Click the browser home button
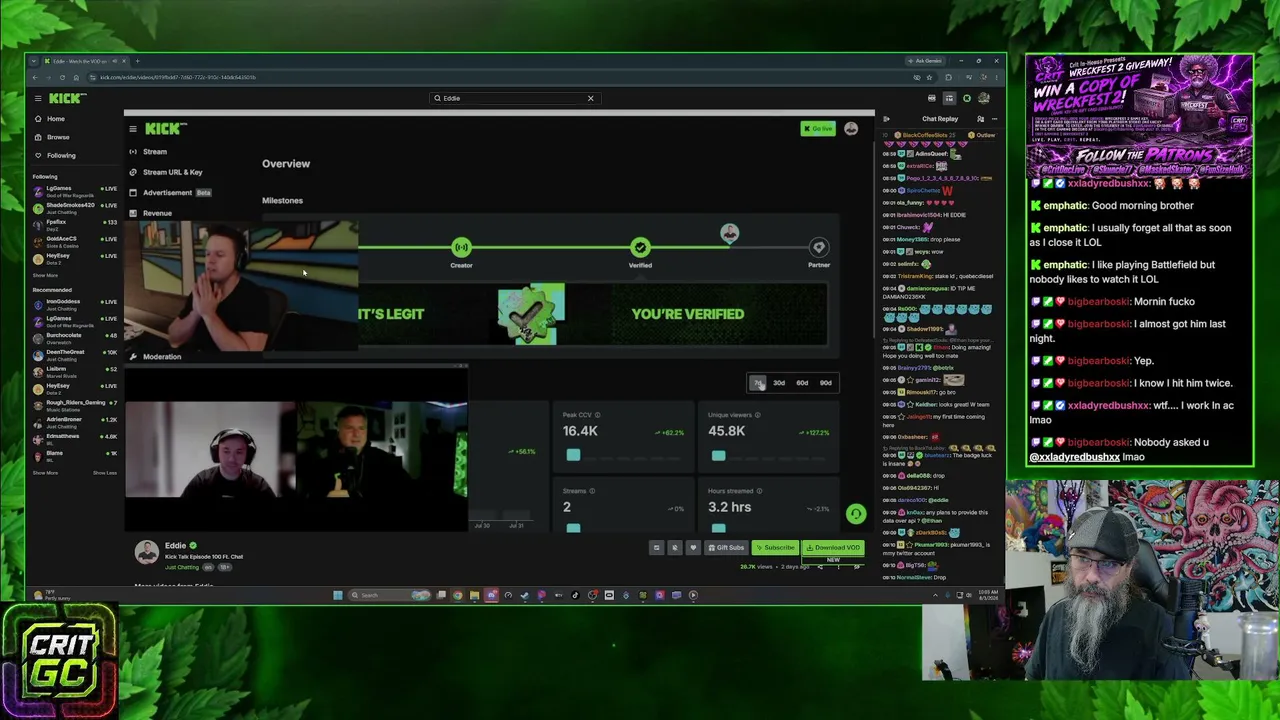Viewport: 1280px width, 720px height. tap(76, 77)
